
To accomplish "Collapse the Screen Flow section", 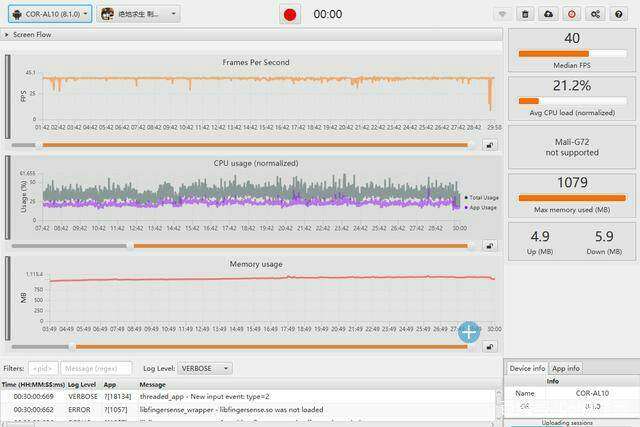I will point(8,35).
